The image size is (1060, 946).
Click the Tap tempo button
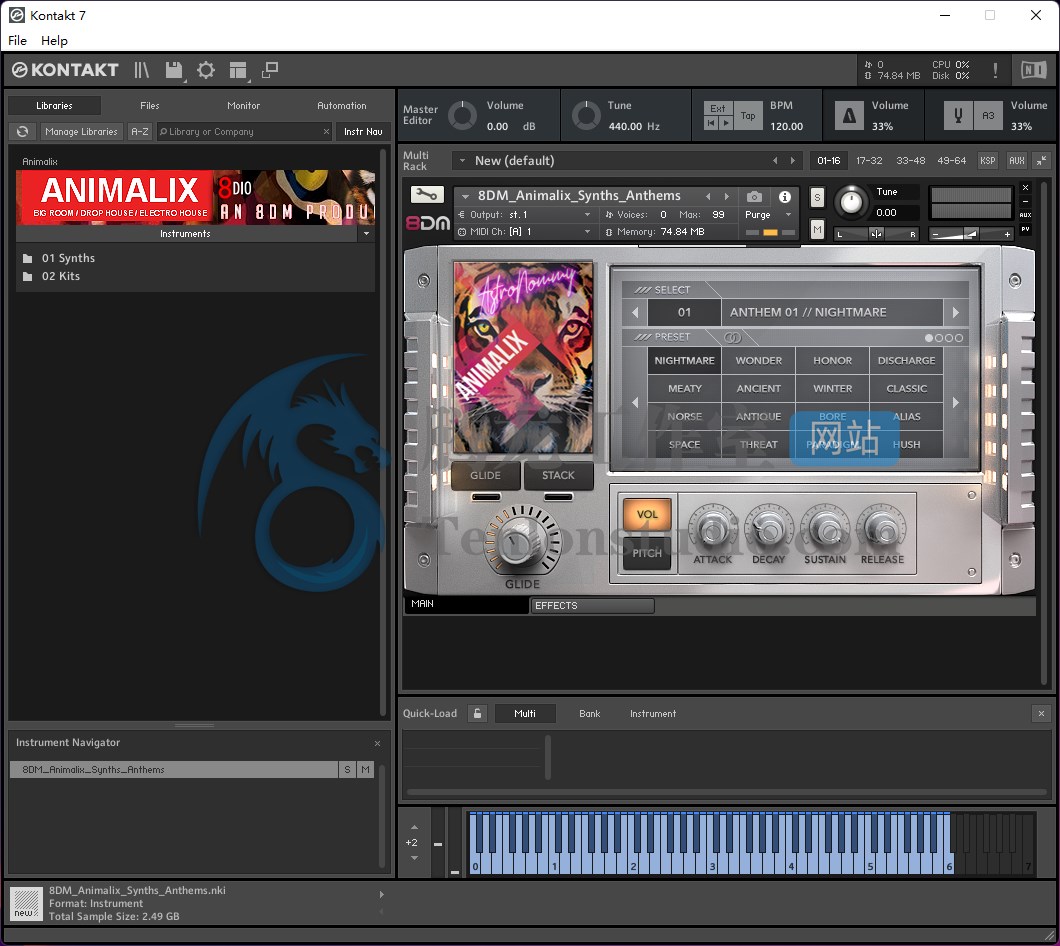pyautogui.click(x=748, y=116)
